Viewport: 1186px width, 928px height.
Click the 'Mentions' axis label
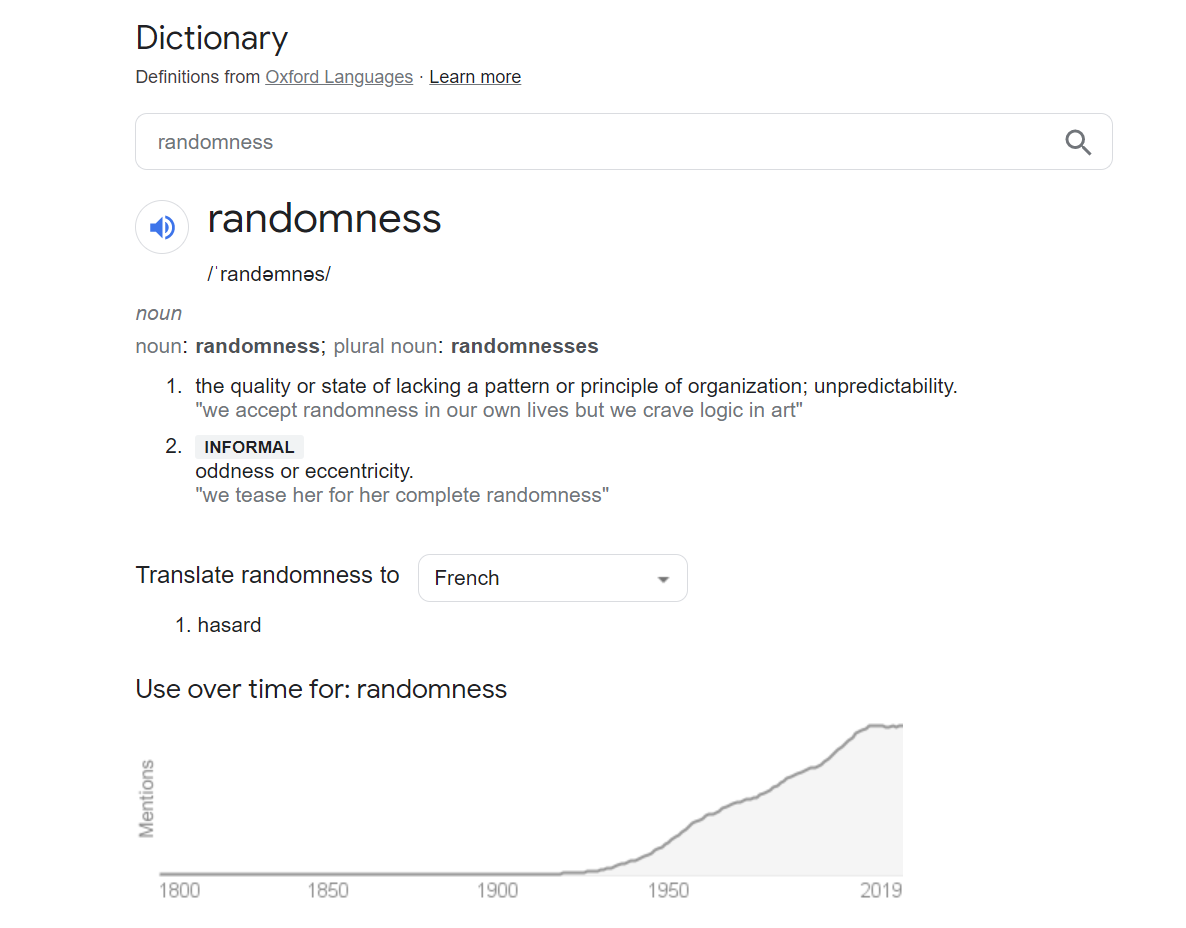pos(147,798)
